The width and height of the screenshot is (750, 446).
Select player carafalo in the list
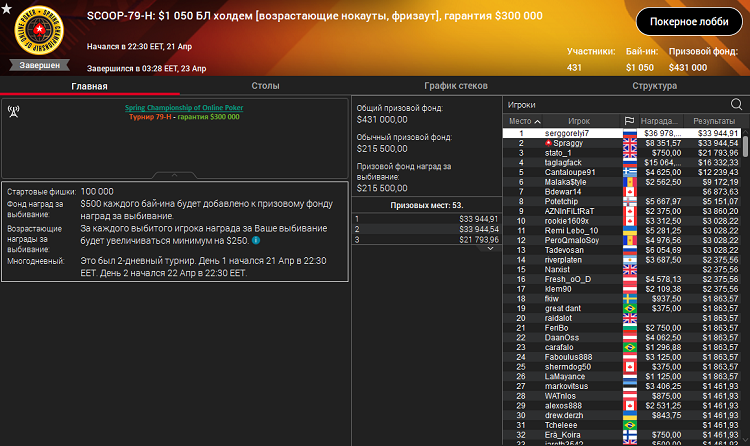[x=622, y=347]
